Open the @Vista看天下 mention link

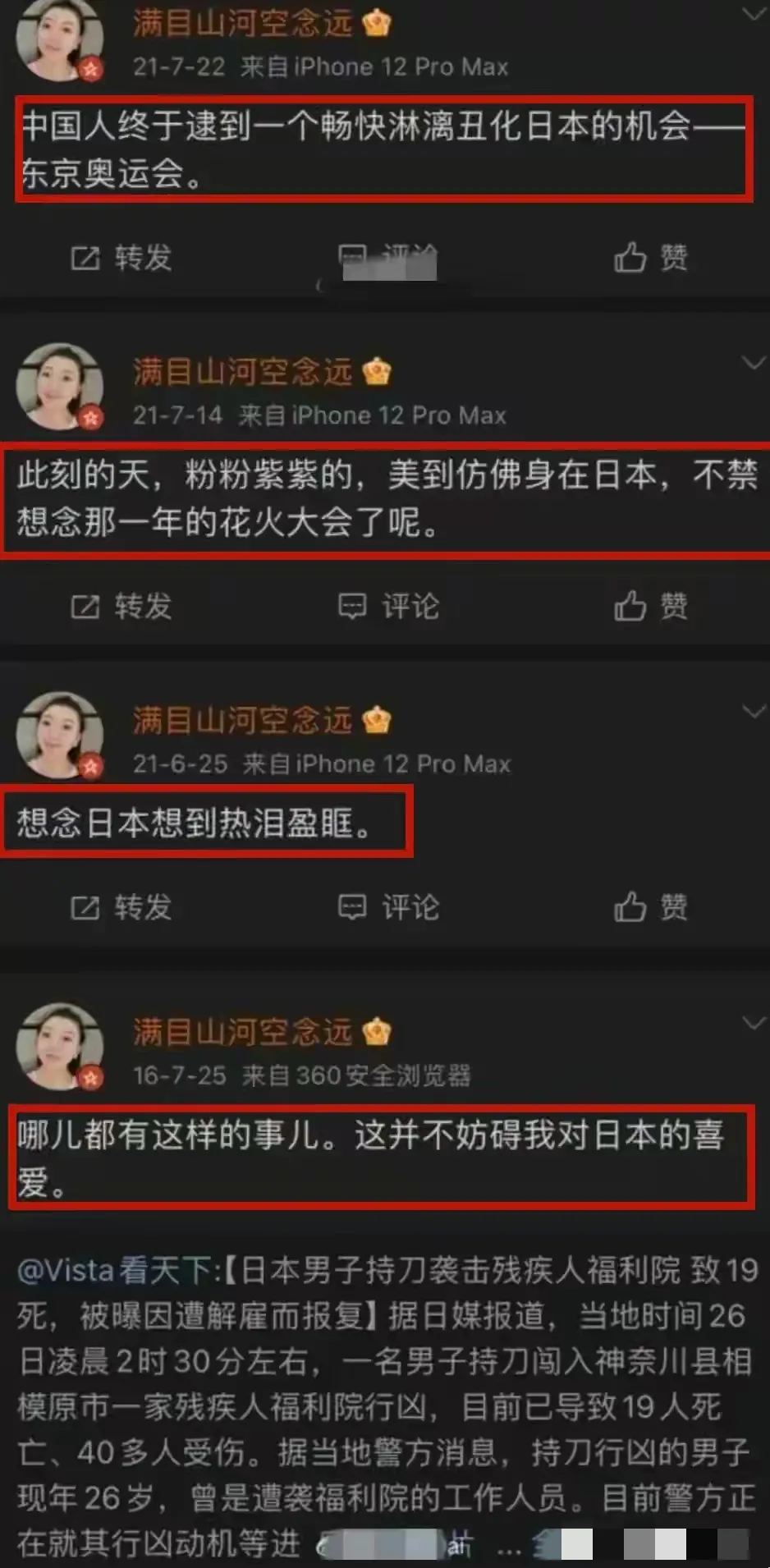pos(118,1271)
